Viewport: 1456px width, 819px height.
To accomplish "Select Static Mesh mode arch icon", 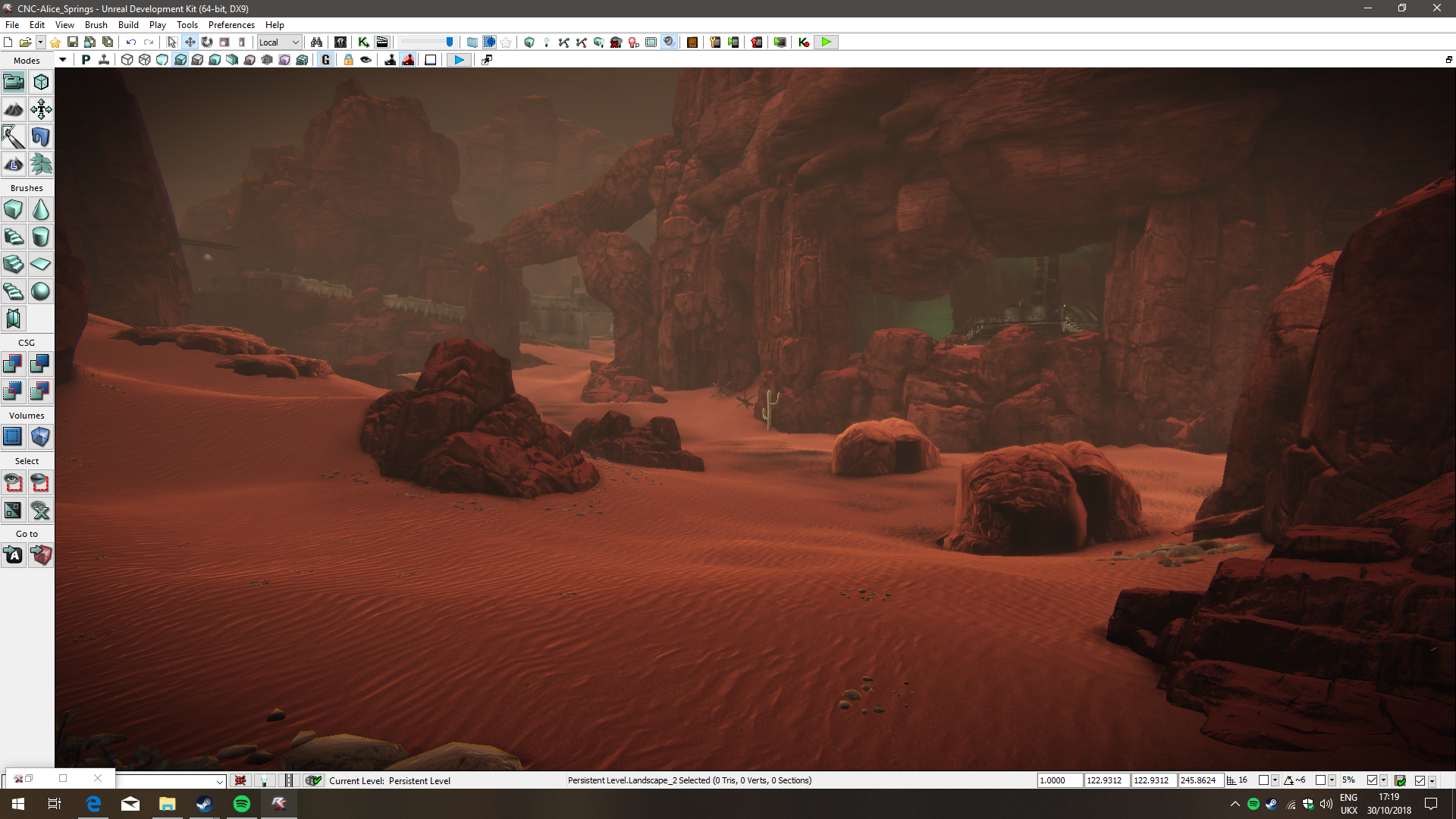I will point(41,136).
